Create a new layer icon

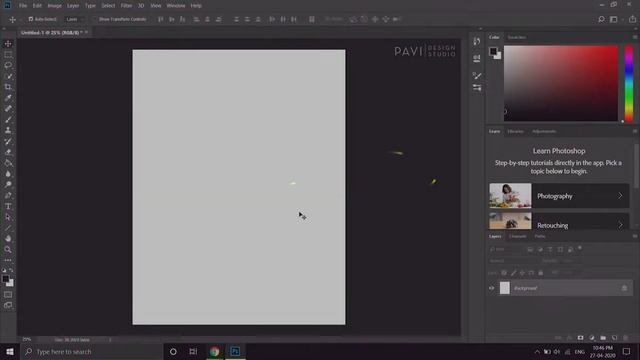614,338
